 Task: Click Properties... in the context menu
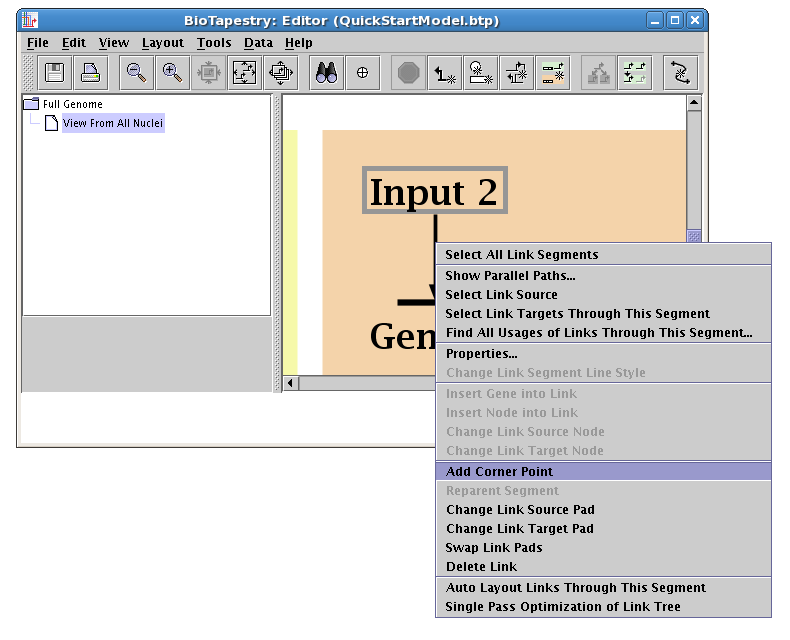(x=481, y=354)
